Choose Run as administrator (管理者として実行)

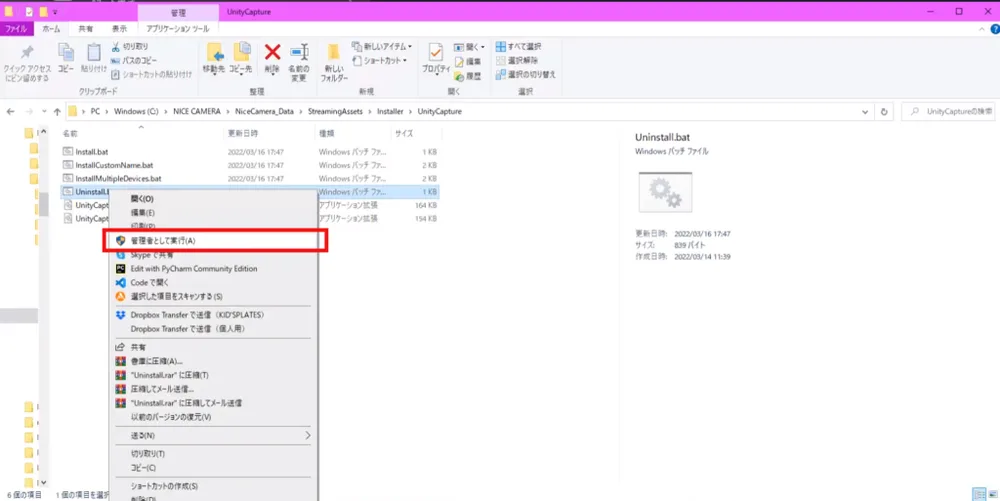pyautogui.click(x=214, y=241)
